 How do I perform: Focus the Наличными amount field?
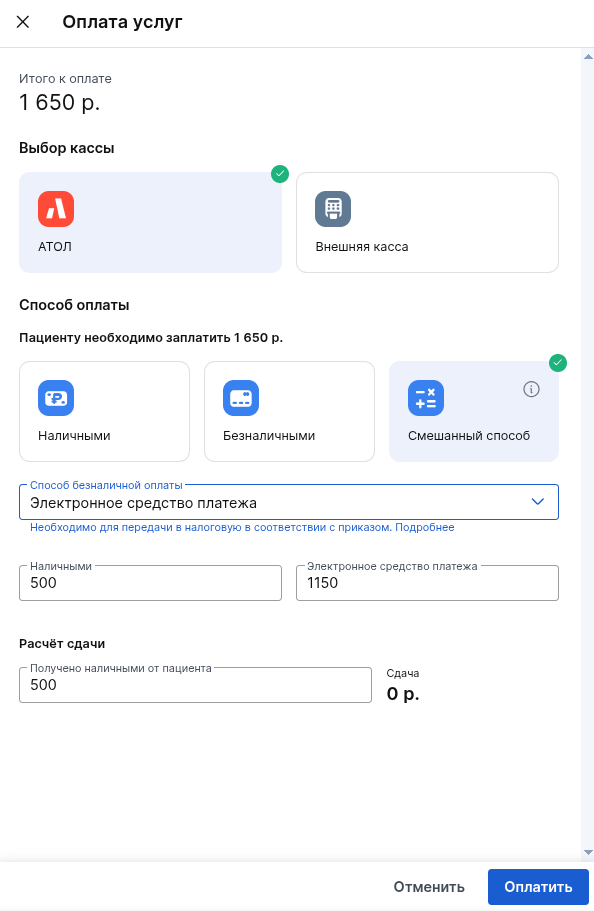click(x=151, y=583)
